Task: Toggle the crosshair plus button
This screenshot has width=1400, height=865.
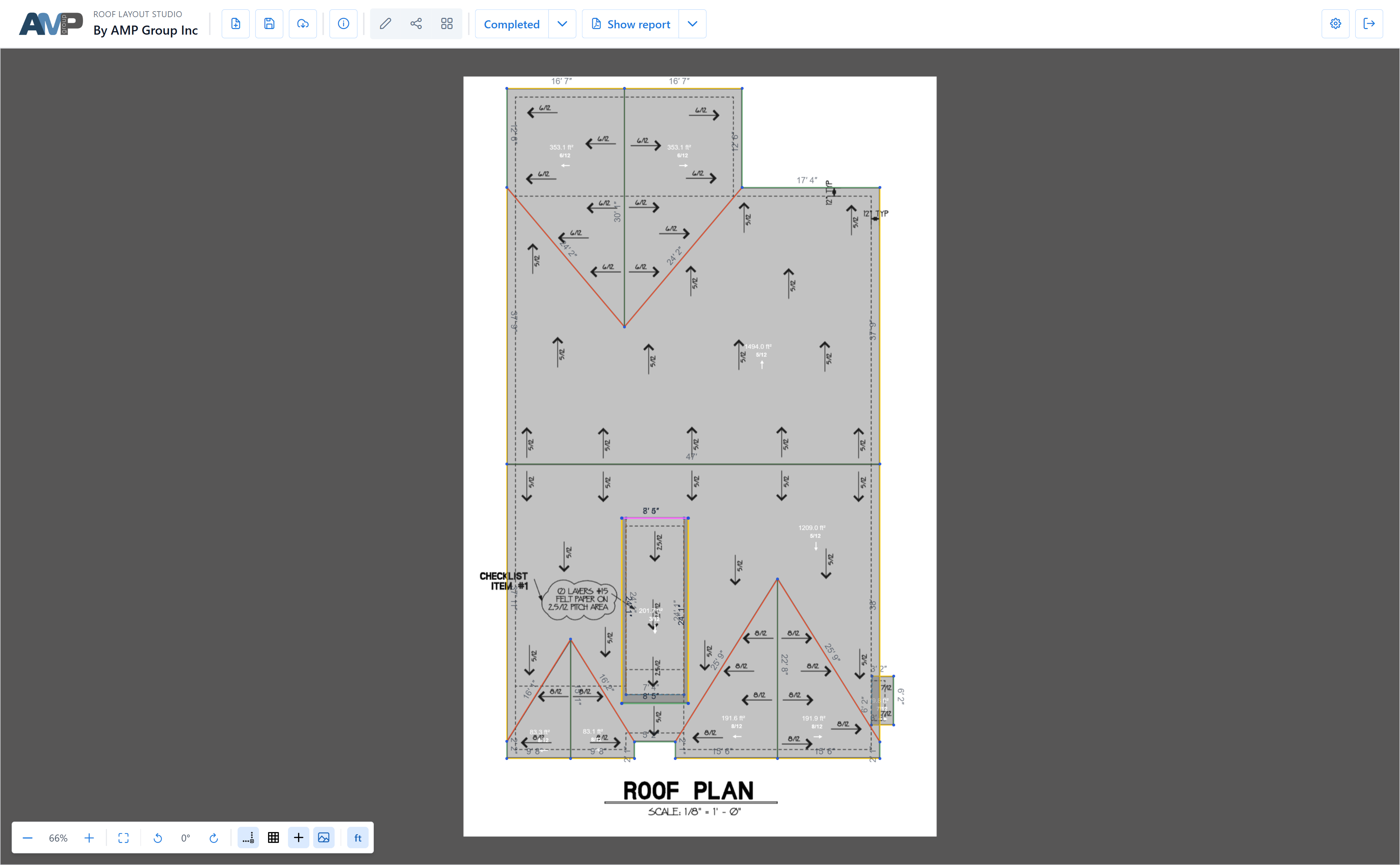Action: point(299,838)
